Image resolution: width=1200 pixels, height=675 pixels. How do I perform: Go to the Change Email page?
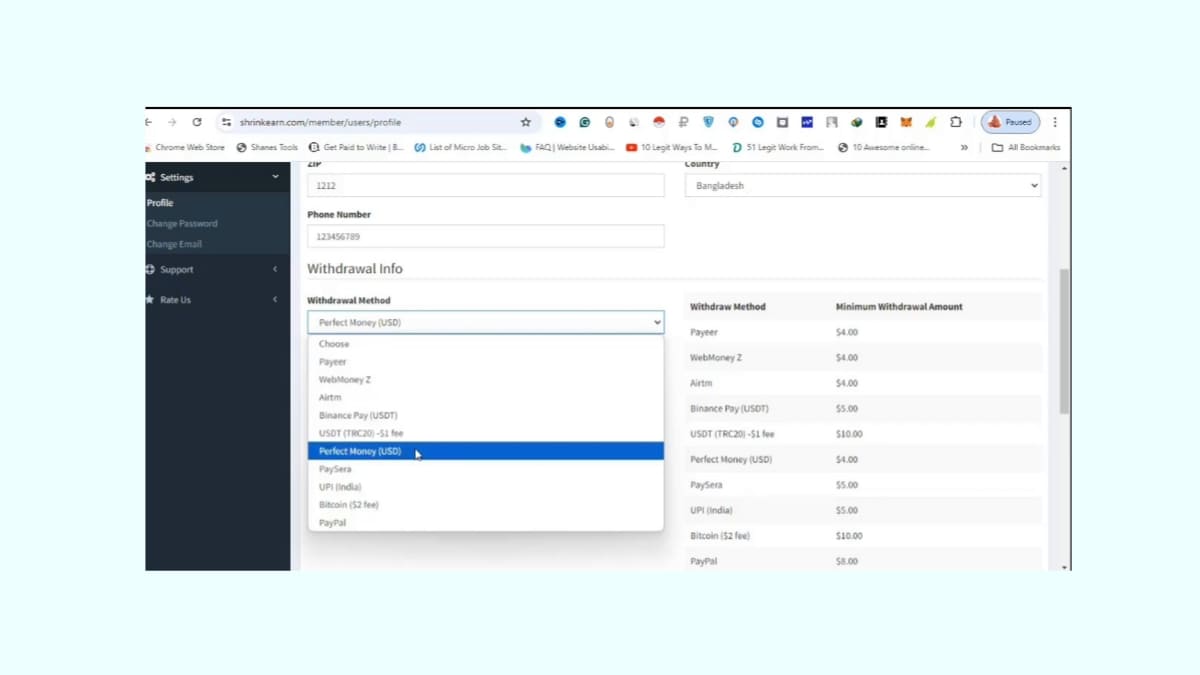coord(175,244)
